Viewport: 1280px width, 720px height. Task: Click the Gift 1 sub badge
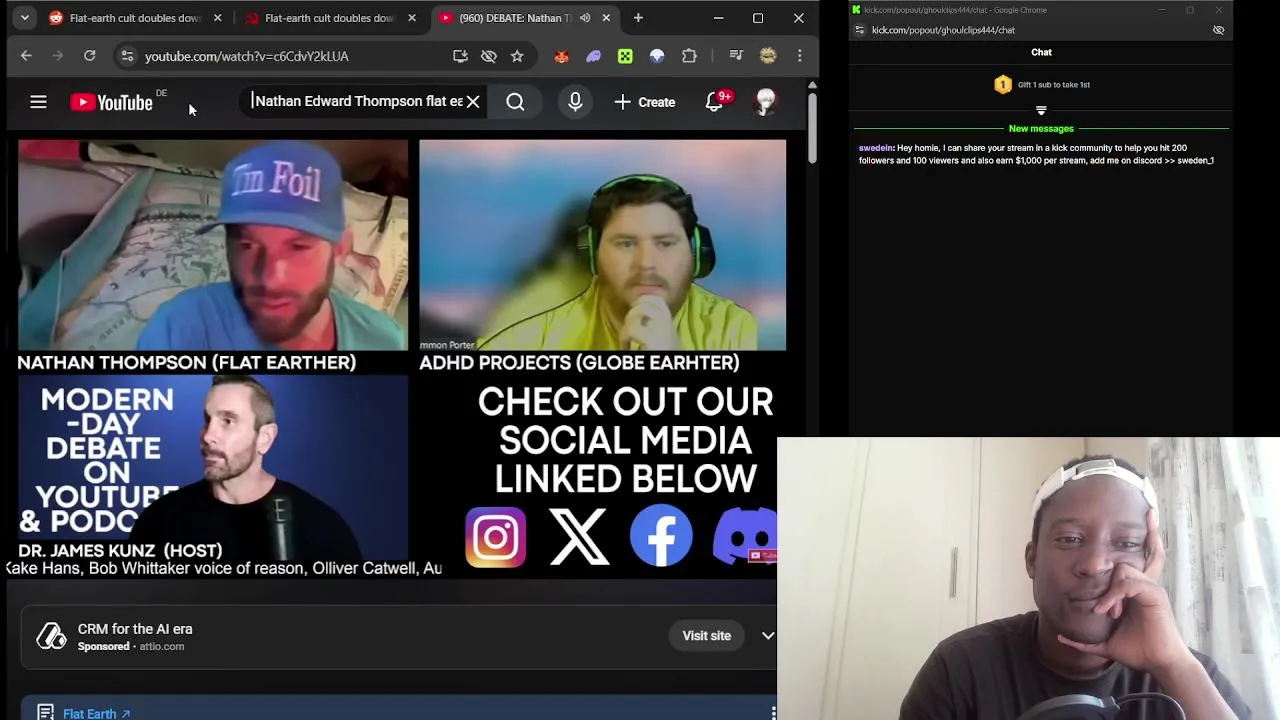(x=1003, y=85)
